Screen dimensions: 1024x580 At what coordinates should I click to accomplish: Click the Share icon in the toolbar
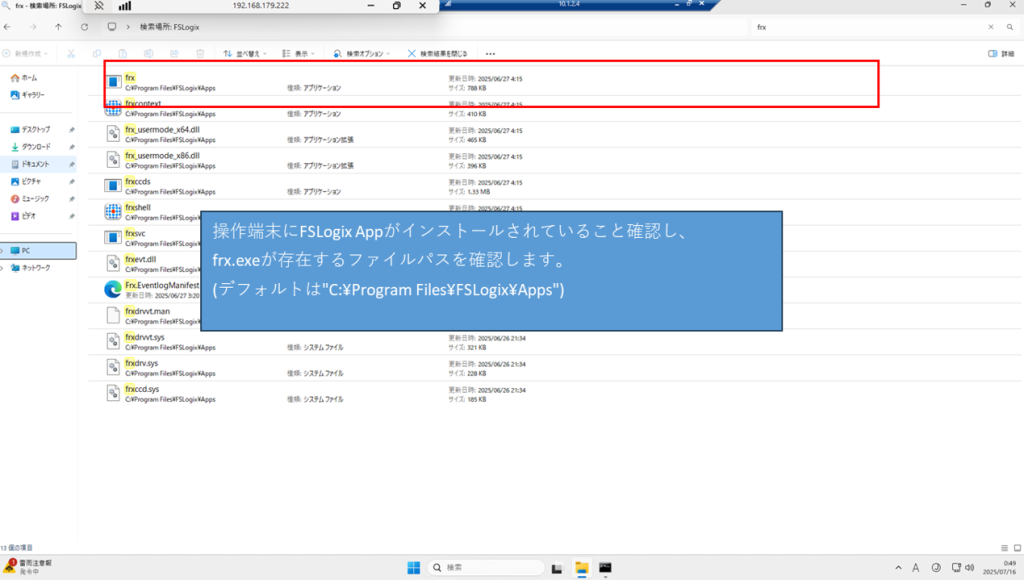click(174, 54)
